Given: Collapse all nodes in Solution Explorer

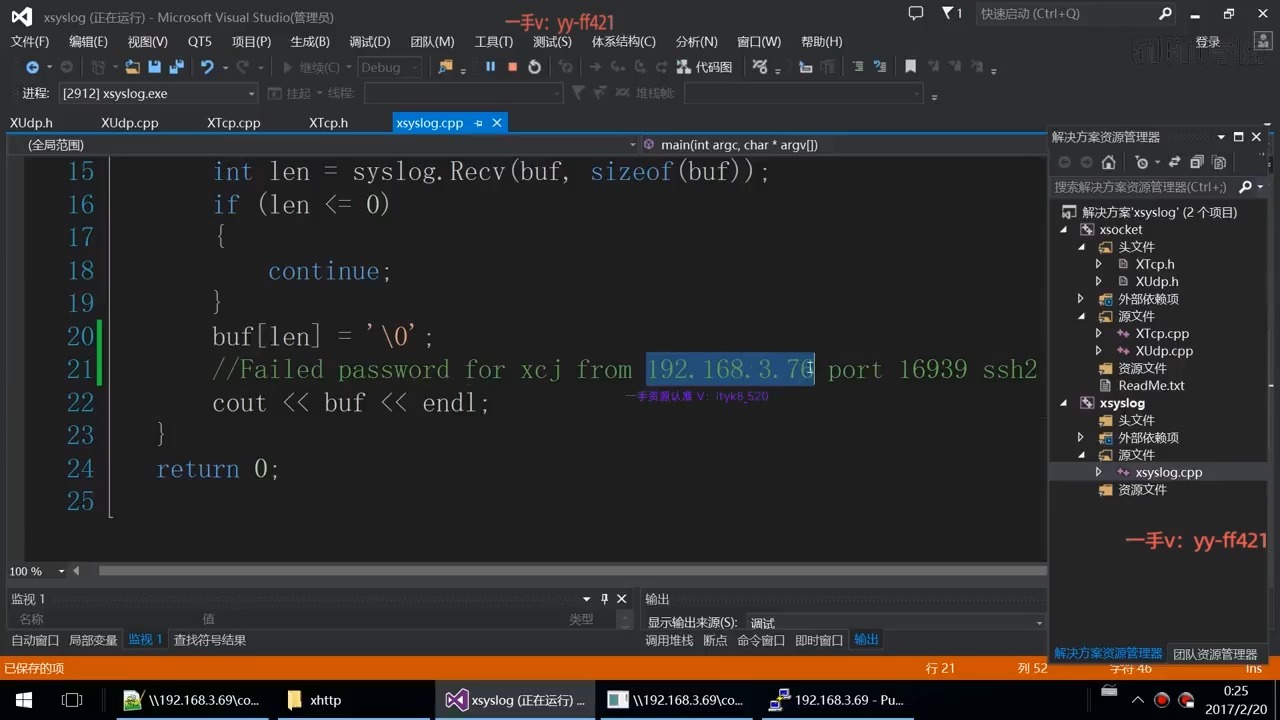Looking at the screenshot, I should coord(1196,162).
